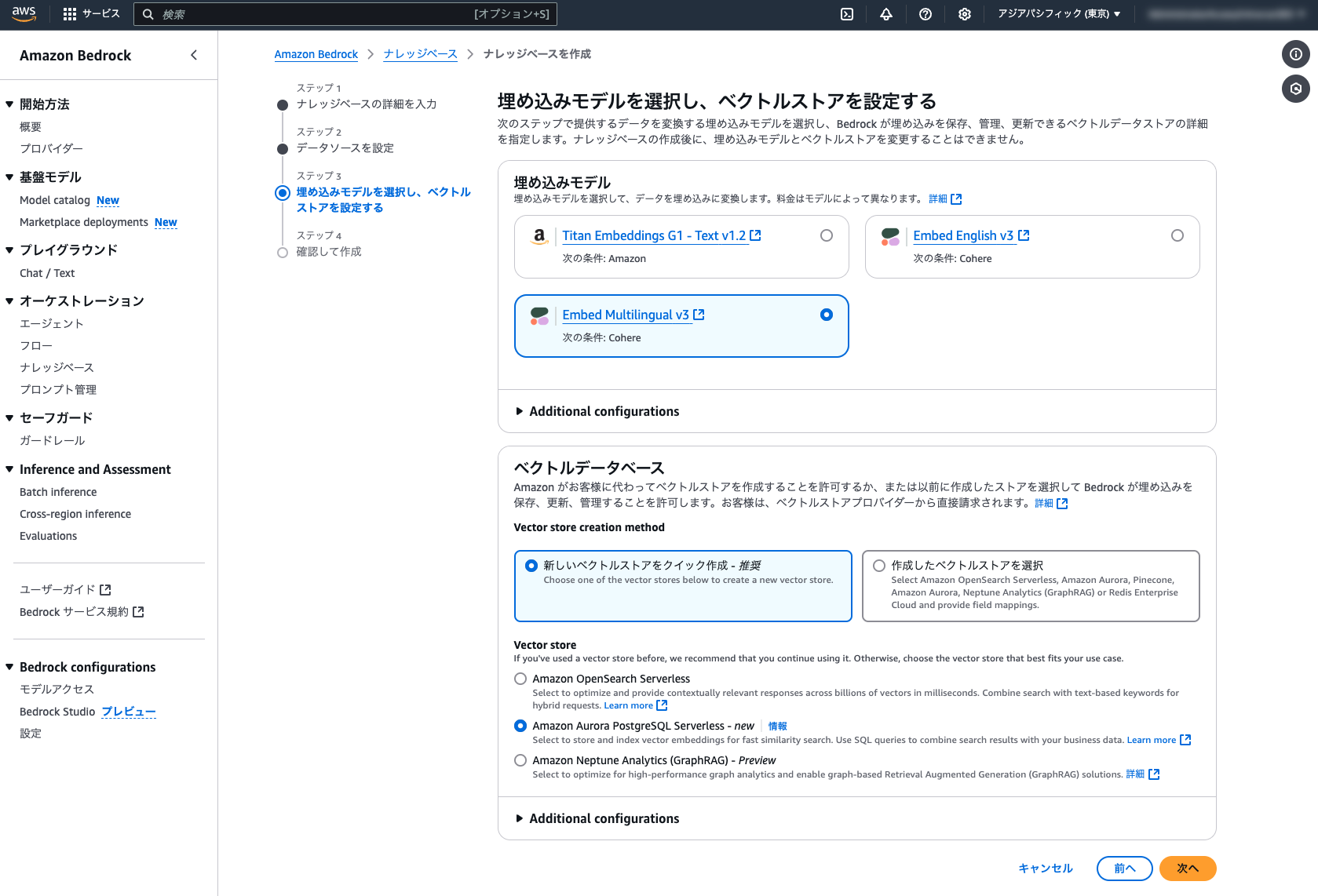This screenshot has height=896, width=1318.
Task: Click external link icon beside Titan Embeddings
Action: point(755,235)
